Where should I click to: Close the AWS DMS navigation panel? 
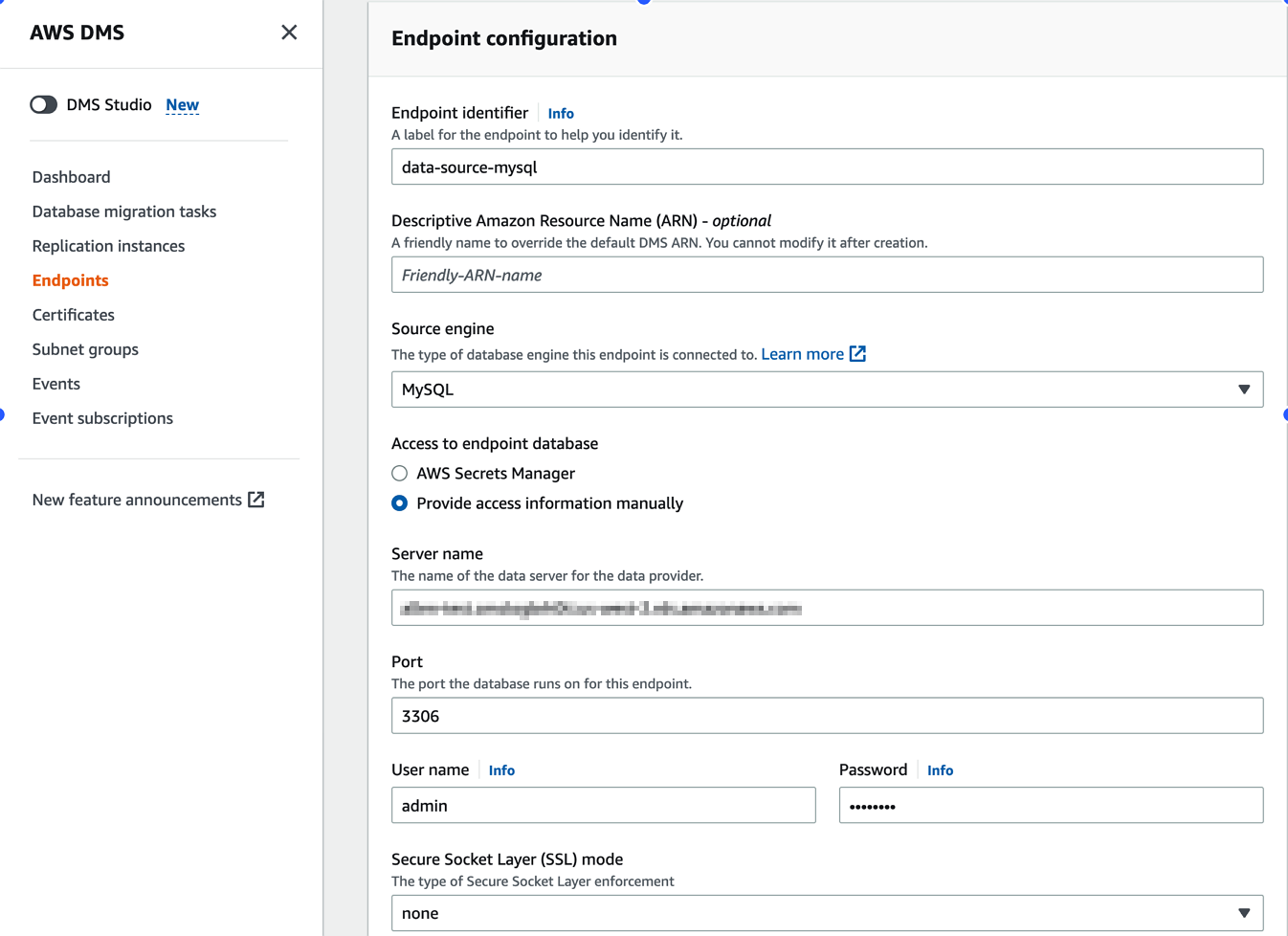[x=289, y=33]
